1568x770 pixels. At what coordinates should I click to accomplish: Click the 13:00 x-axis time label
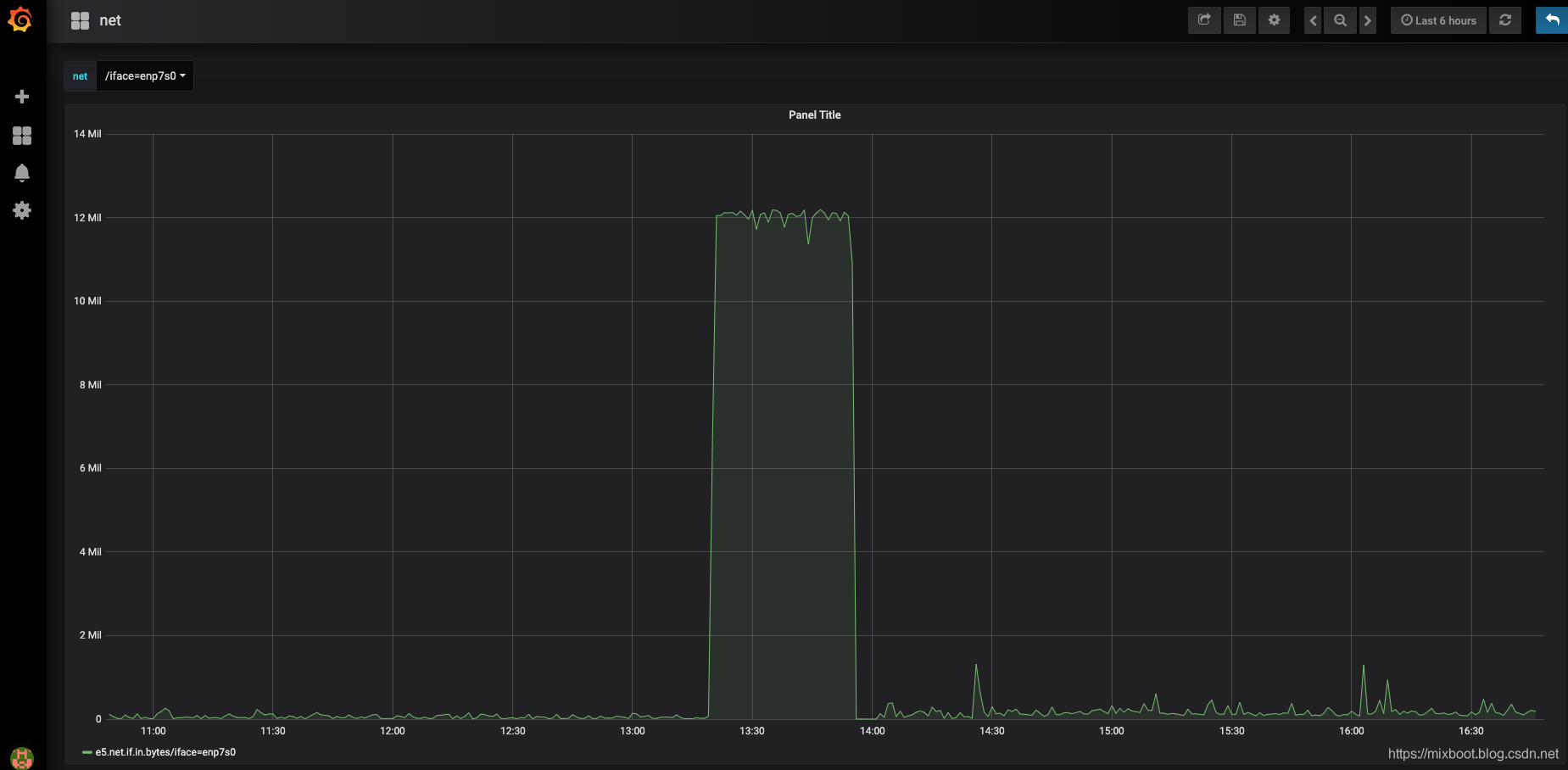pyautogui.click(x=633, y=731)
